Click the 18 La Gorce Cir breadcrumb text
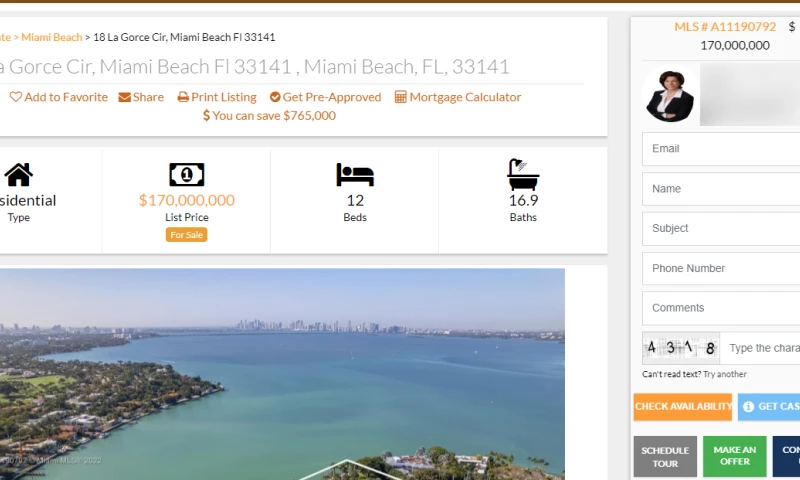800x480 pixels. [184, 37]
